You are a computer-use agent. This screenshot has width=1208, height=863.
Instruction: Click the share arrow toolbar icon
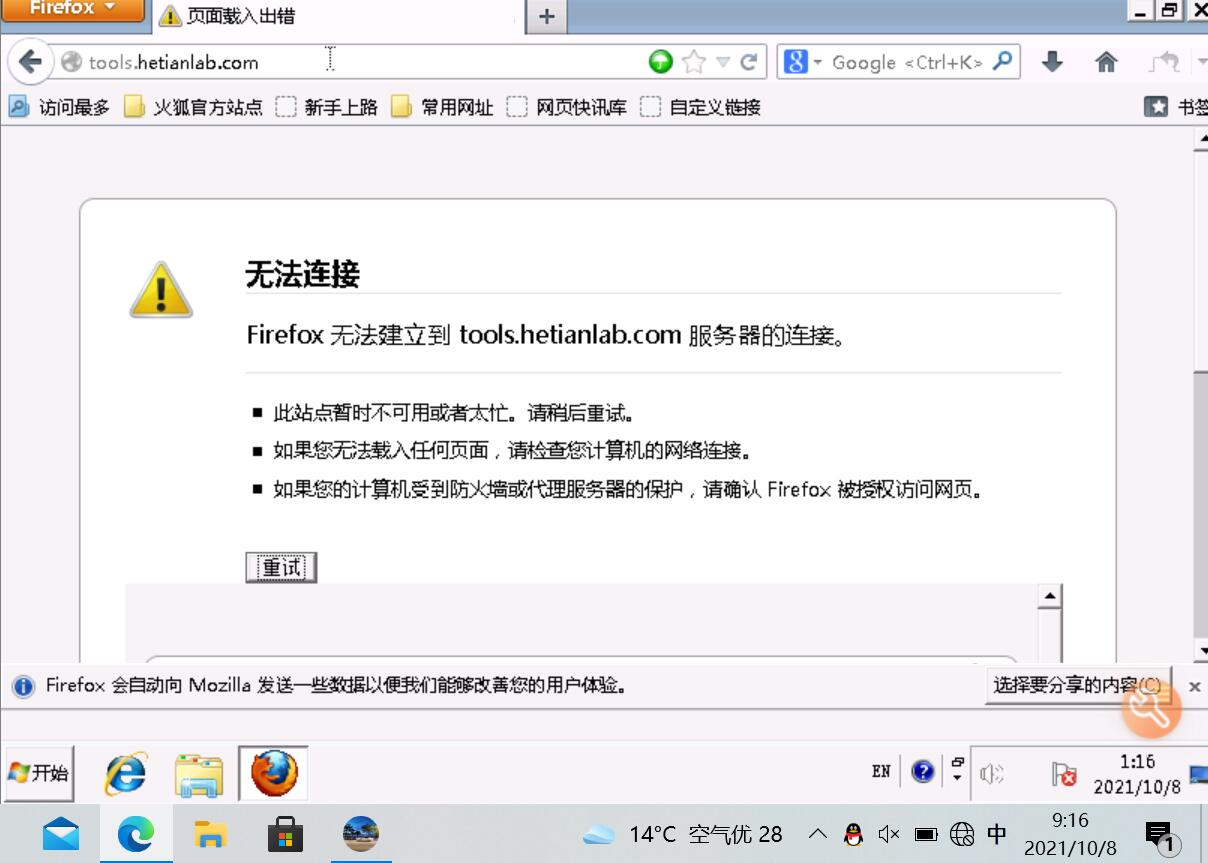point(1164,62)
